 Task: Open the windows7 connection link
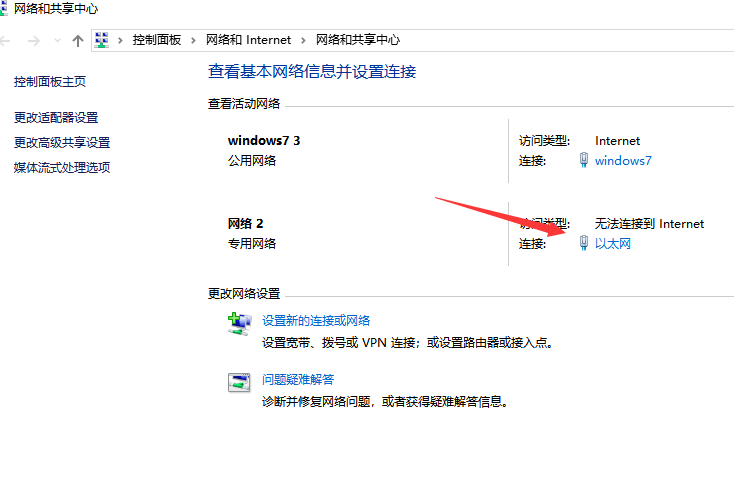[x=623, y=160]
